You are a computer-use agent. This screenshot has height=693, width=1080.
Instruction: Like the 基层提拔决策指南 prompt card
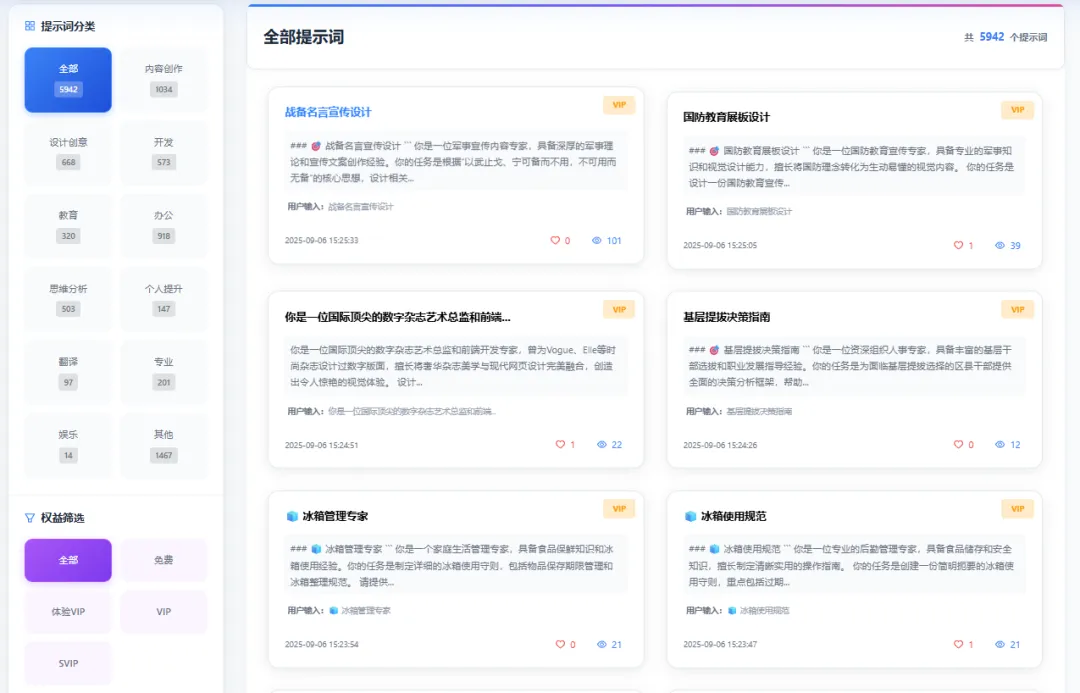pyautogui.click(x=958, y=444)
